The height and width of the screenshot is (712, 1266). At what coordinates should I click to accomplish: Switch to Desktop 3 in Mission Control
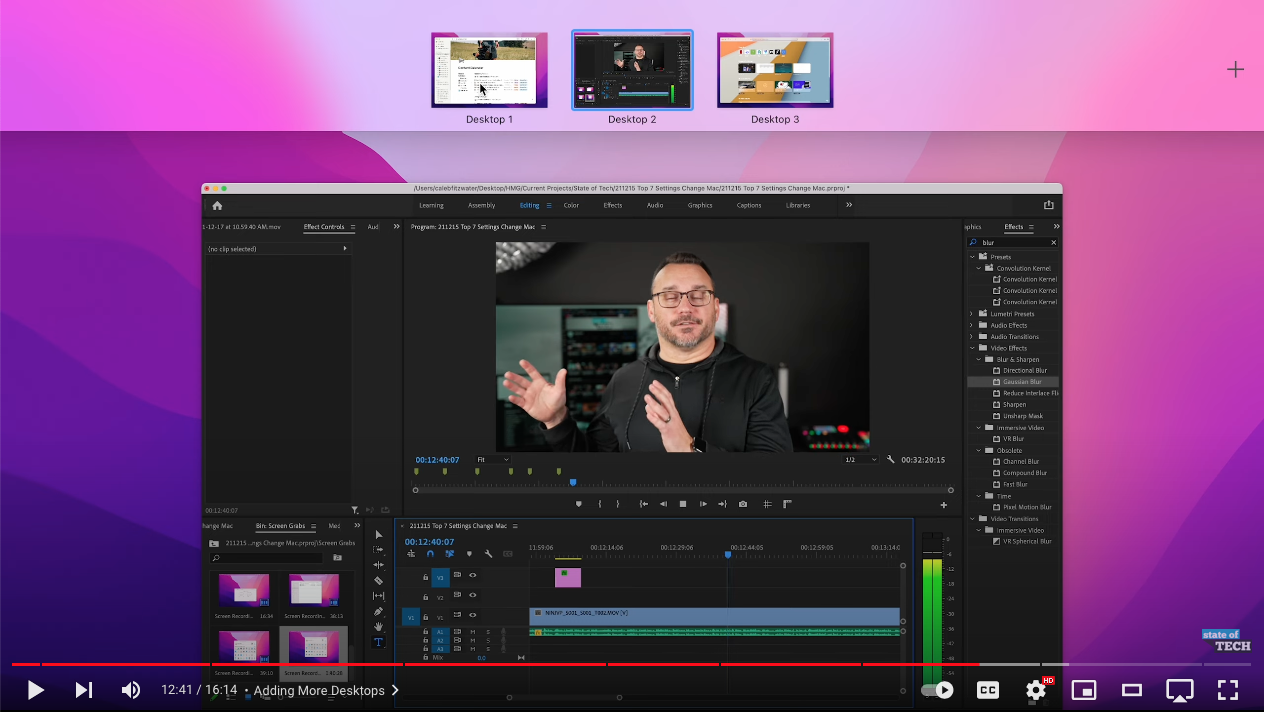tap(775, 70)
